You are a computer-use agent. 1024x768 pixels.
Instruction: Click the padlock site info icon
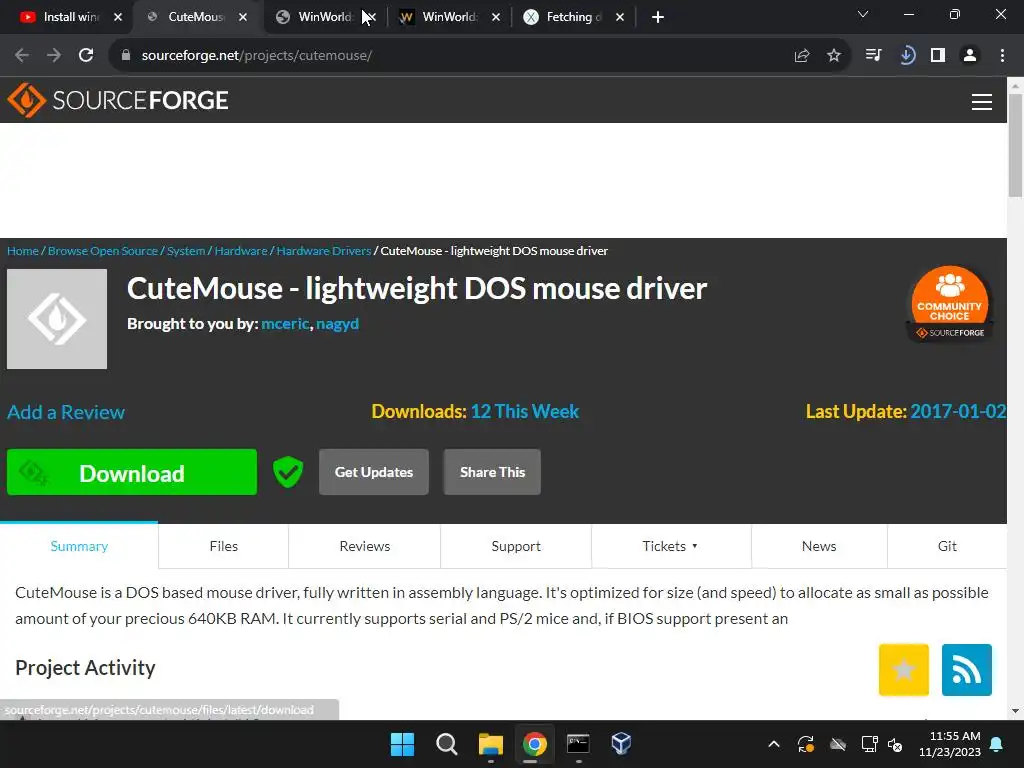125,56
